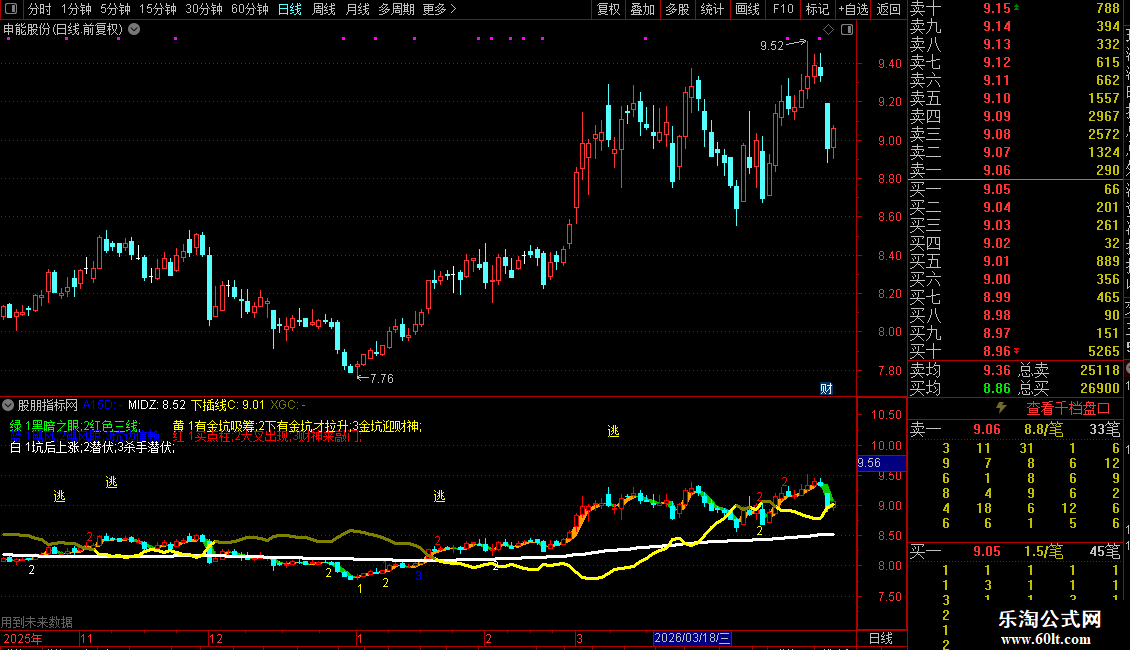The width and height of the screenshot is (1130, 650).
Task: Select the 60分钟 period tab
Action: 250,9
